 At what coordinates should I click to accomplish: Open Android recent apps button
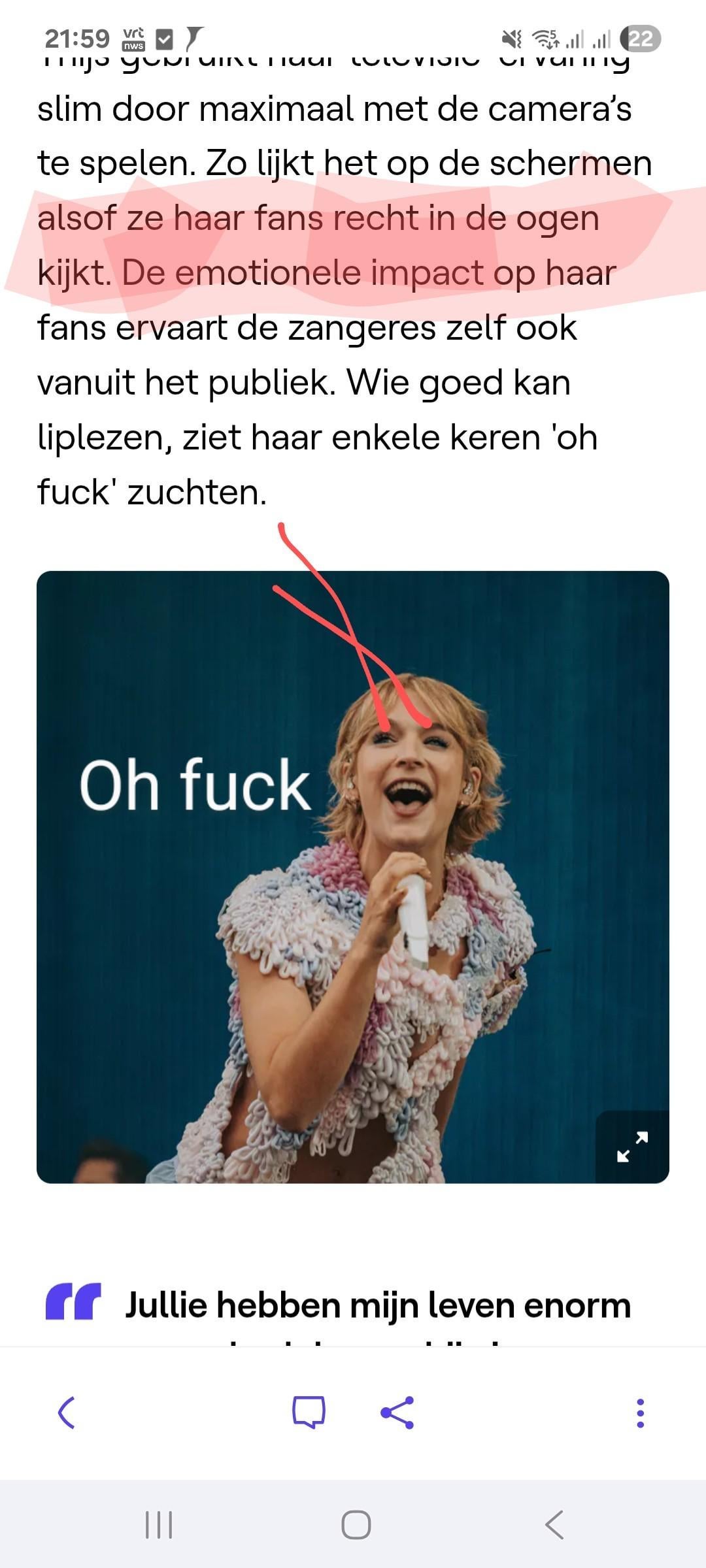pyautogui.click(x=158, y=1526)
